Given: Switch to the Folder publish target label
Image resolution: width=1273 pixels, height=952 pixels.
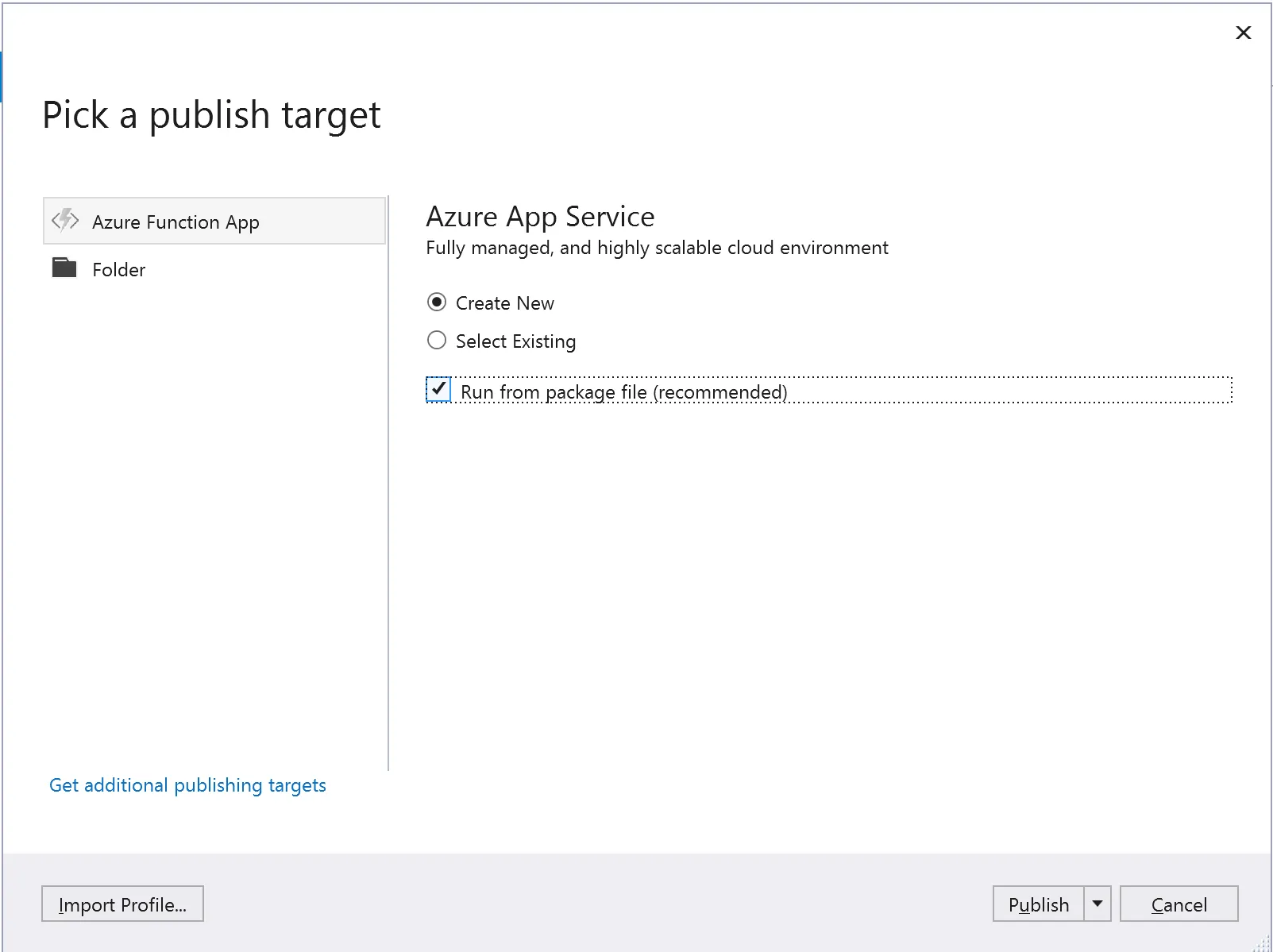Looking at the screenshot, I should [x=119, y=270].
